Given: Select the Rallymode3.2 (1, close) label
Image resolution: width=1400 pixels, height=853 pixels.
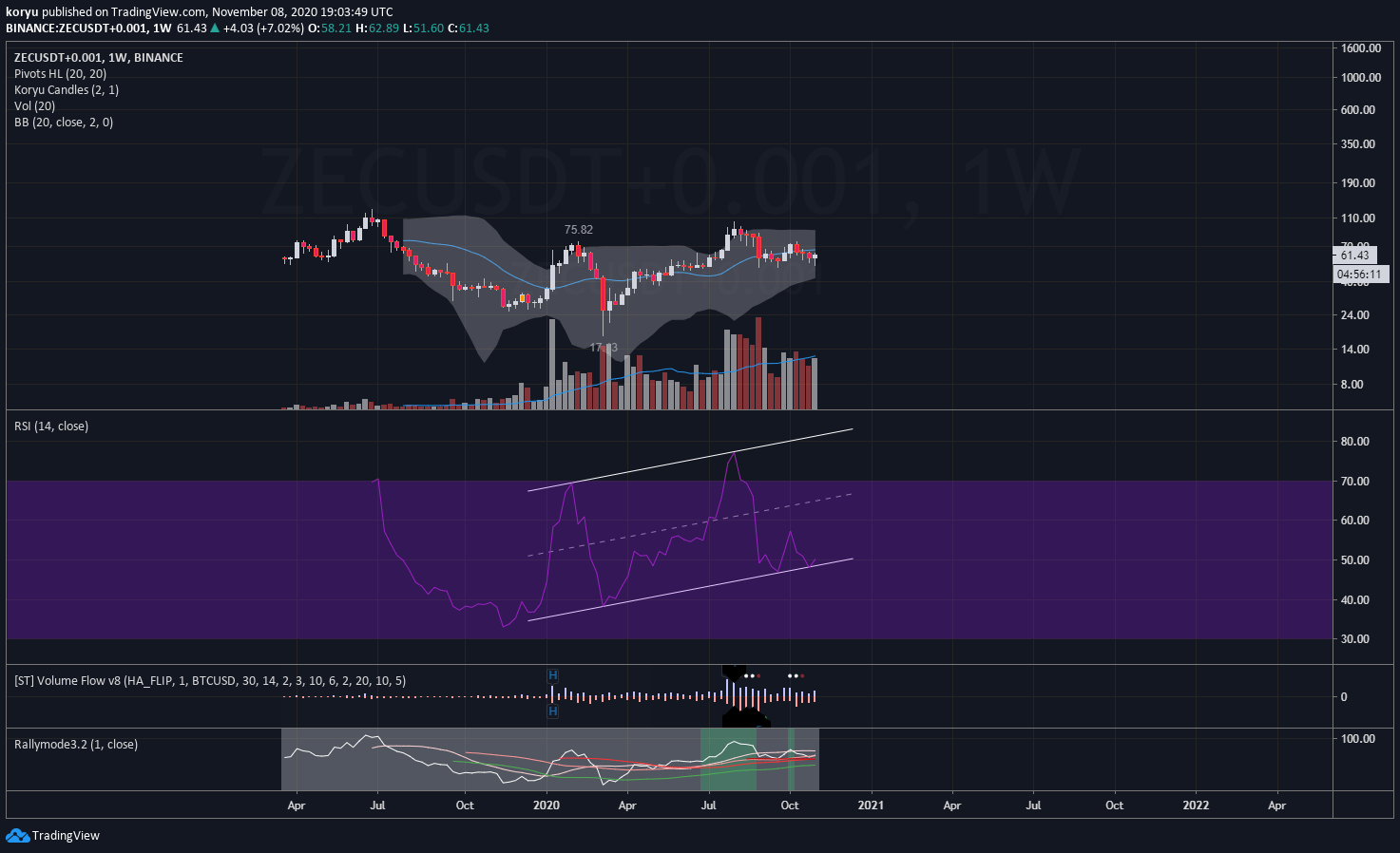Looking at the screenshot, I should click(x=76, y=745).
